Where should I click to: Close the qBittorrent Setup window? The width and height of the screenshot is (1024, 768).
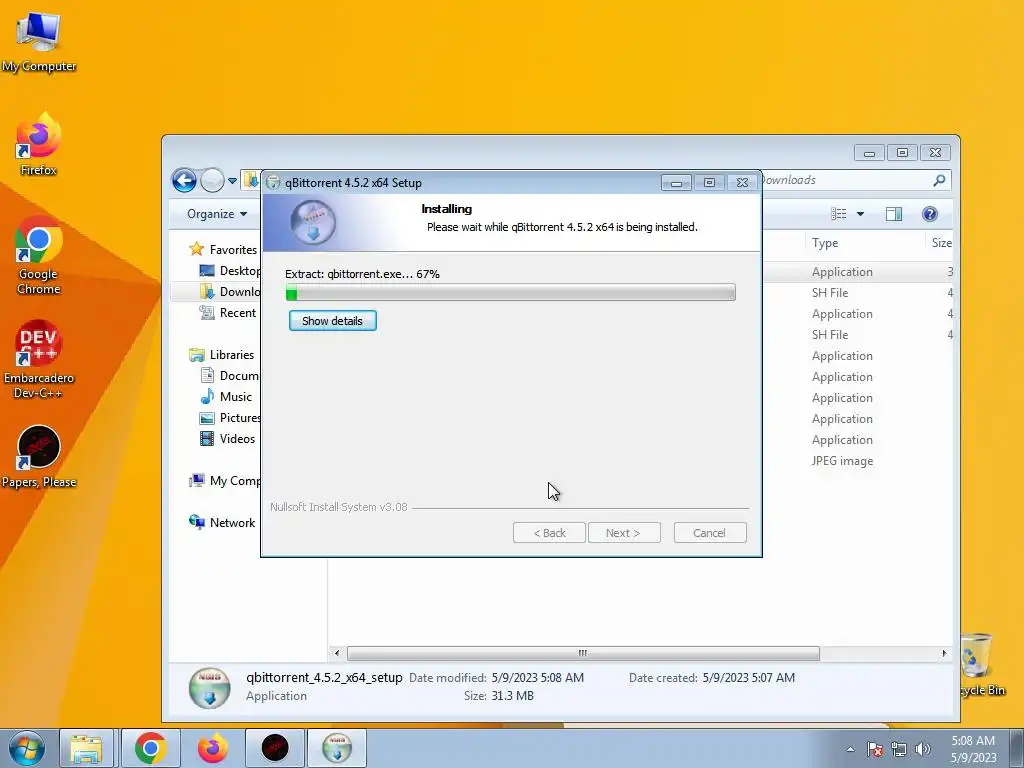tap(743, 183)
